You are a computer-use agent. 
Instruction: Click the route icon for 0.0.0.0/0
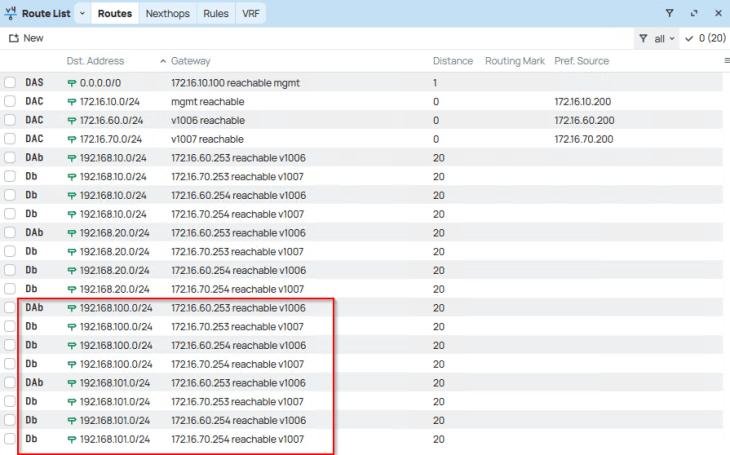tap(72, 83)
